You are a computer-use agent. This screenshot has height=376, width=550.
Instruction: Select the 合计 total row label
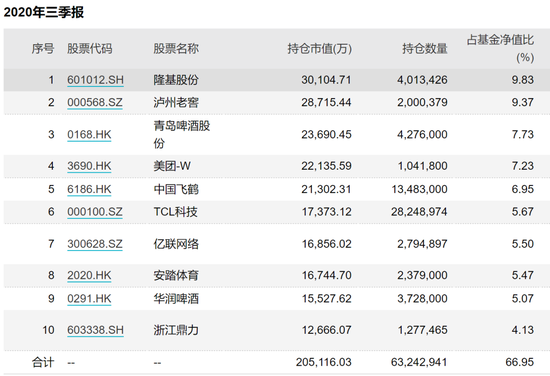(x=43, y=362)
